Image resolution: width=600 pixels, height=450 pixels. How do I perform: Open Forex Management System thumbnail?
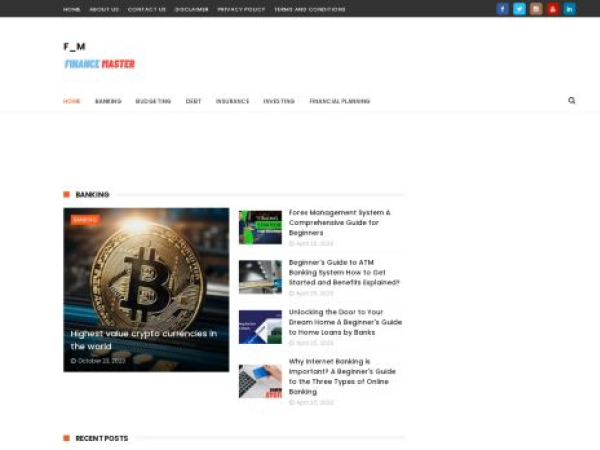click(260, 227)
